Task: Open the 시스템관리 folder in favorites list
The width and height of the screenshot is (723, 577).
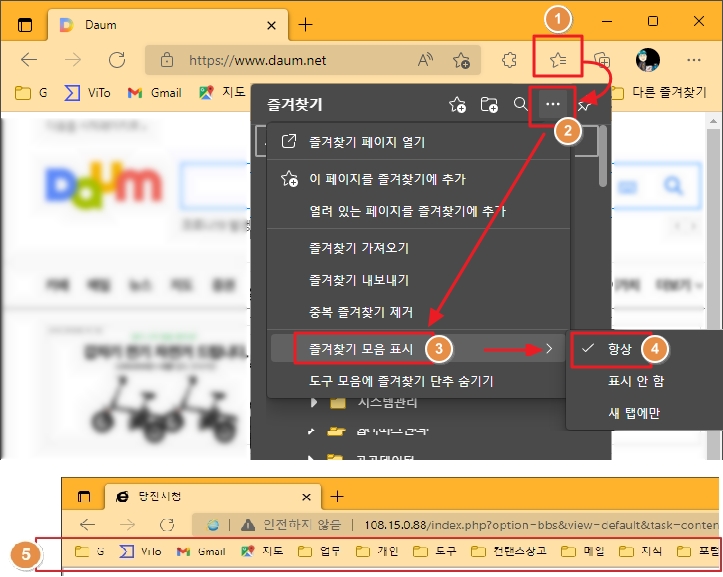Action: point(373,403)
